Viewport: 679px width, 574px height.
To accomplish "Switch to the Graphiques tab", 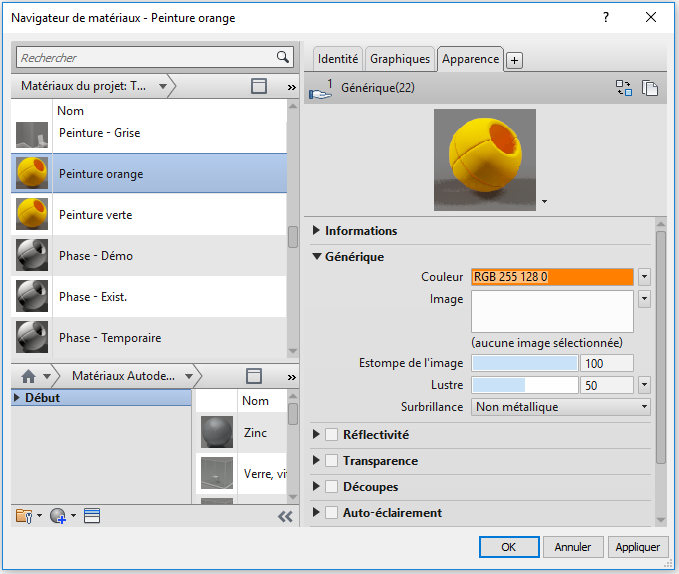I will pos(400,59).
